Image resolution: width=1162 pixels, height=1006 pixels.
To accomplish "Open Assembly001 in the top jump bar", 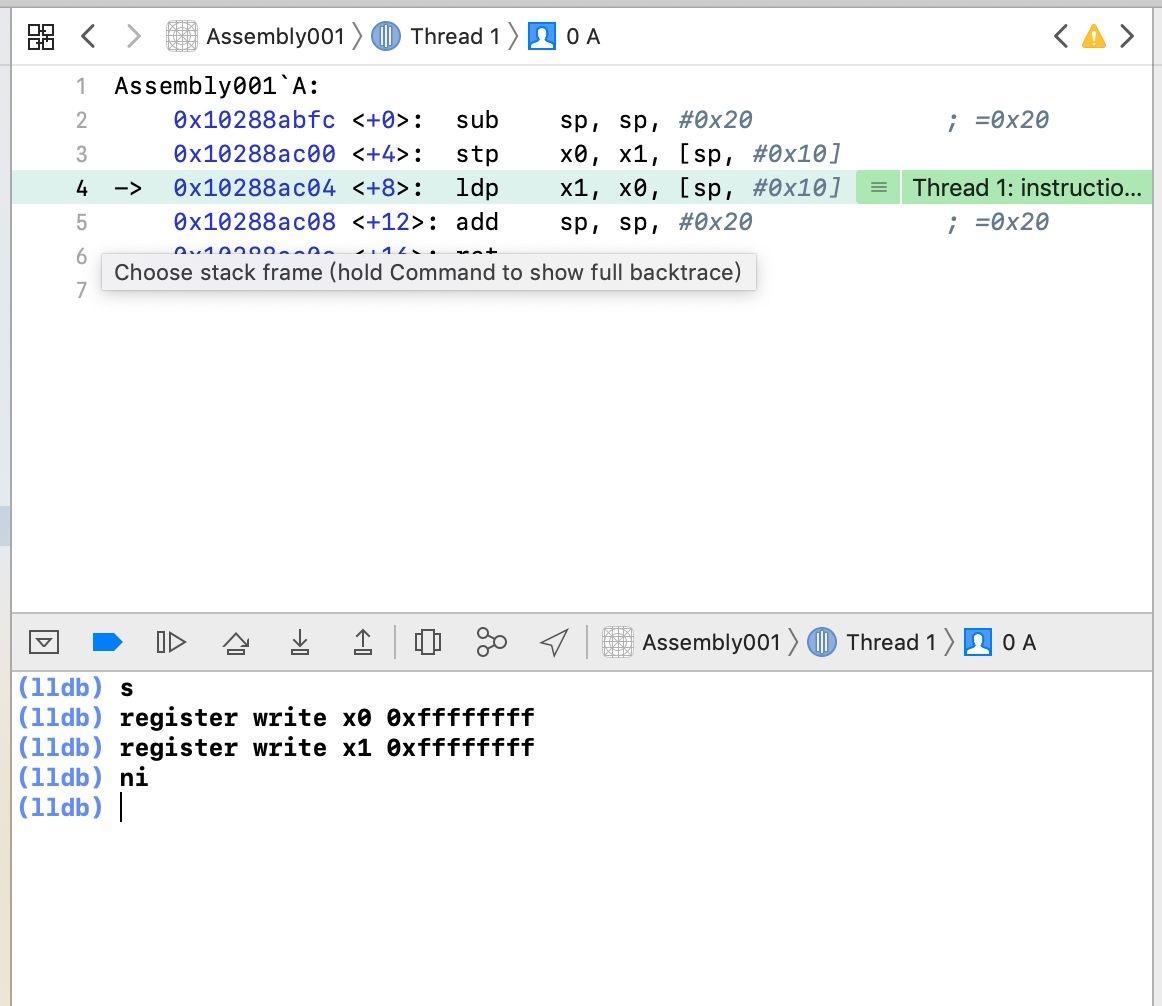I will [x=275, y=36].
